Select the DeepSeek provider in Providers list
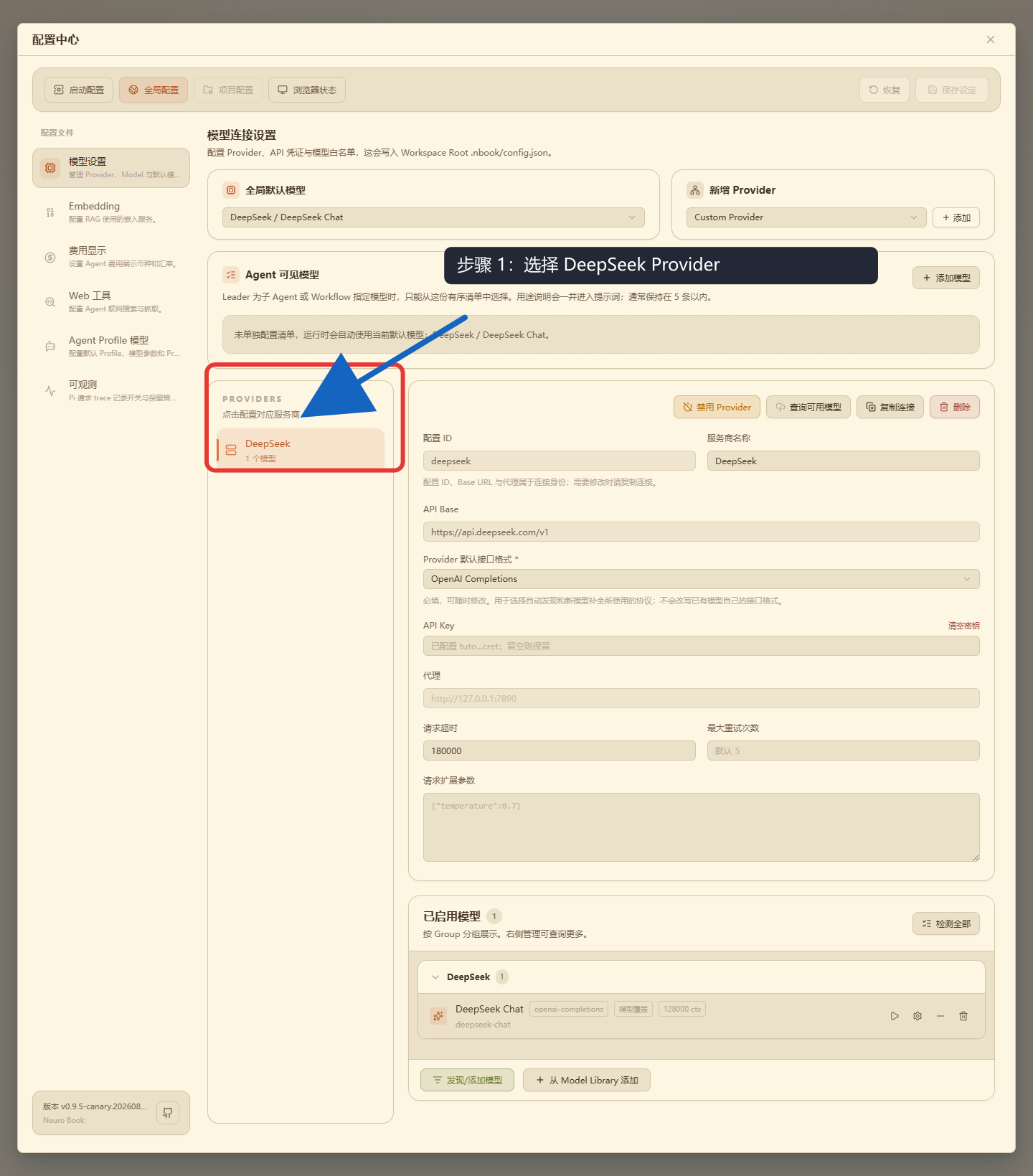 [x=301, y=450]
